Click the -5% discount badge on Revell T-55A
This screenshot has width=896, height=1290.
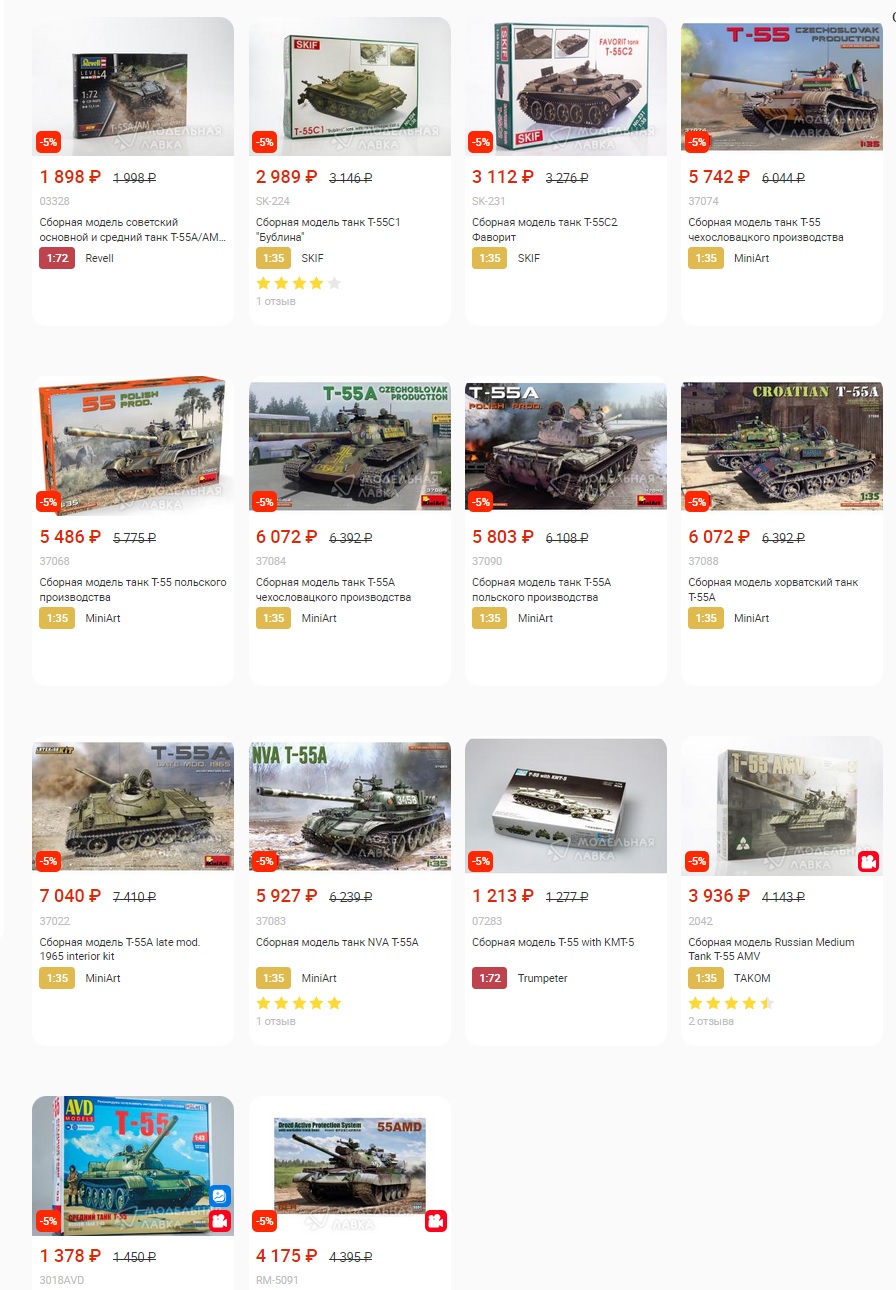[48, 142]
